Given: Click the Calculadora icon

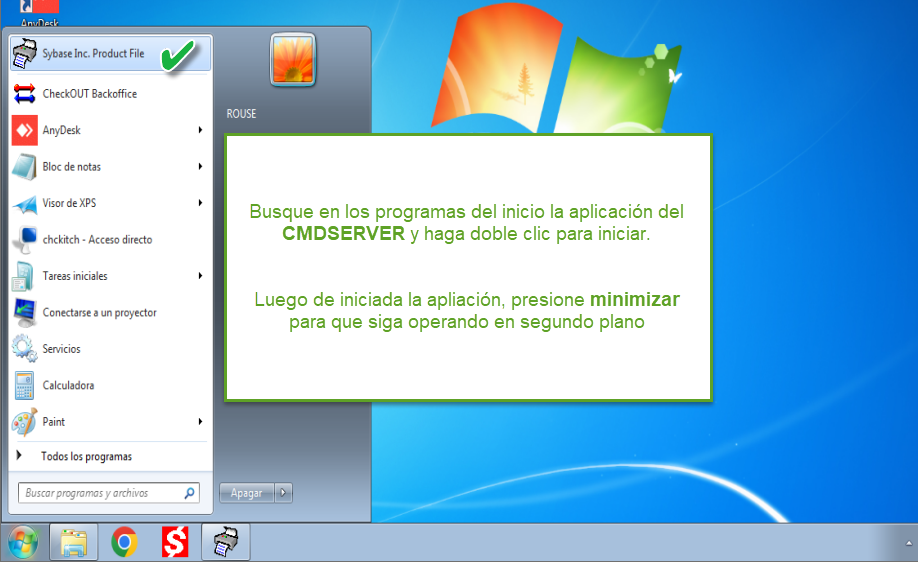Looking at the screenshot, I should coord(25,385).
